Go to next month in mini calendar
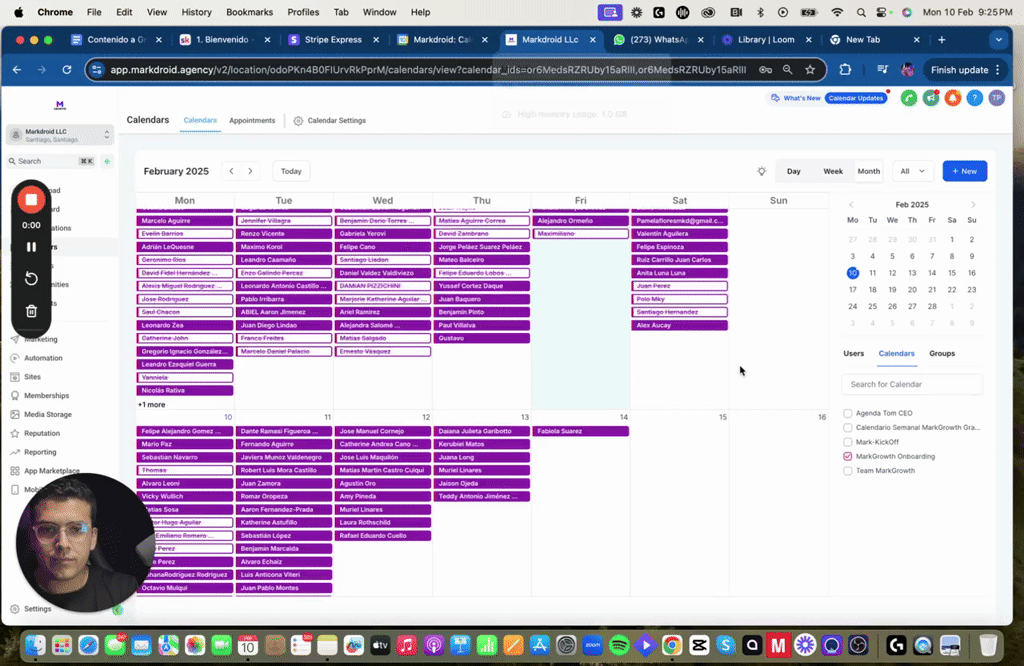The width and height of the screenshot is (1024, 666). [x=972, y=205]
